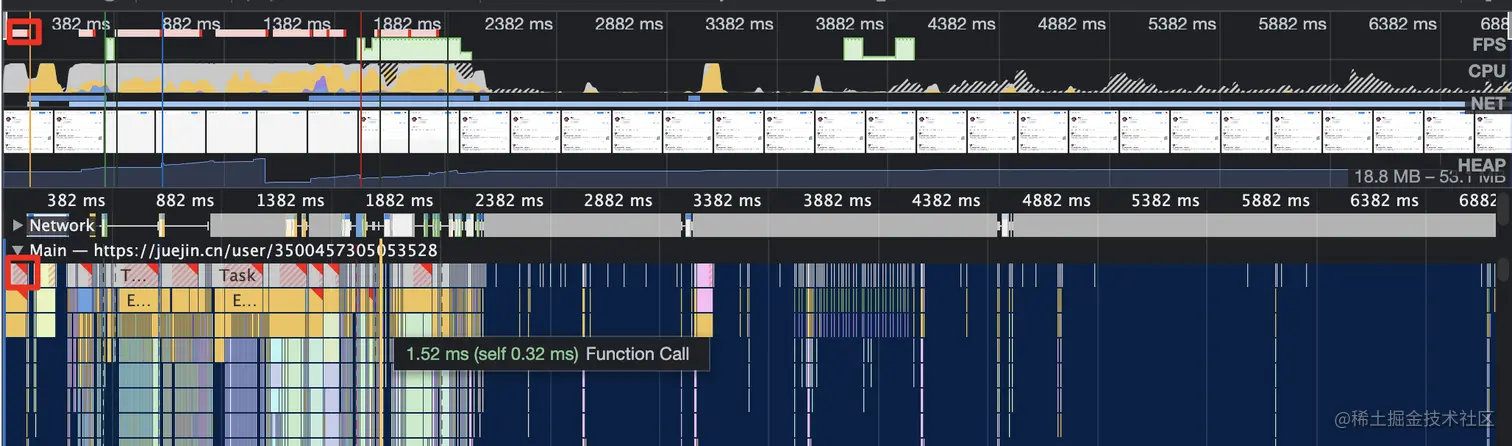
Task: Grab the vertical scrollbar beside the Main track
Action: (x=1503, y=269)
